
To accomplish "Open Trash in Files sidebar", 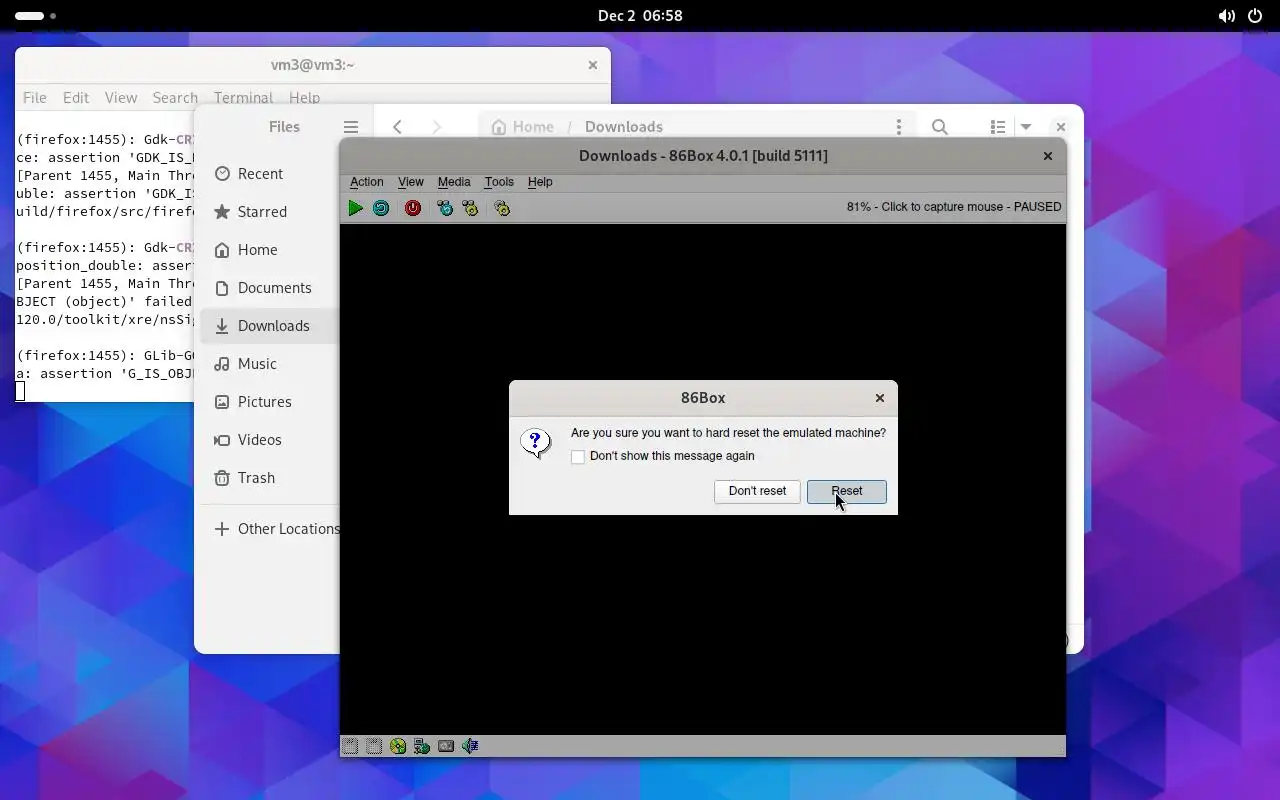I will (270, 478).
